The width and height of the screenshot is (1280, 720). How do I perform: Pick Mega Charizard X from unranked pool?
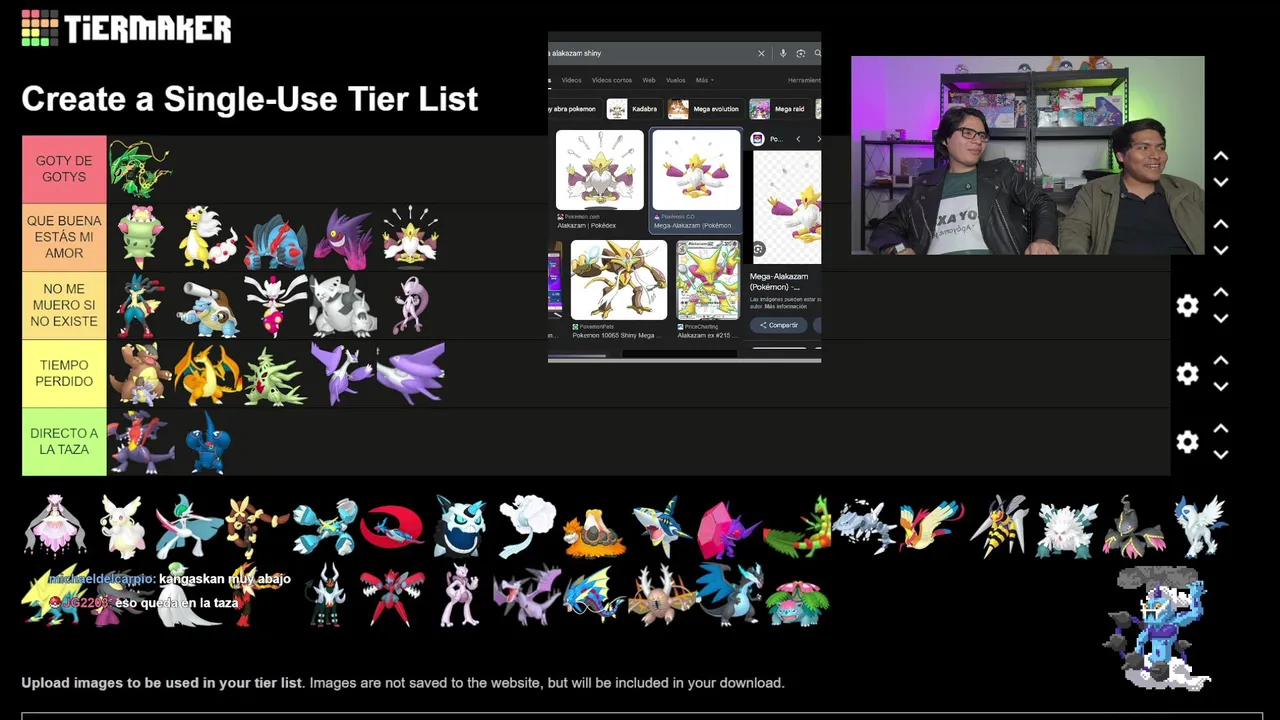(x=730, y=594)
